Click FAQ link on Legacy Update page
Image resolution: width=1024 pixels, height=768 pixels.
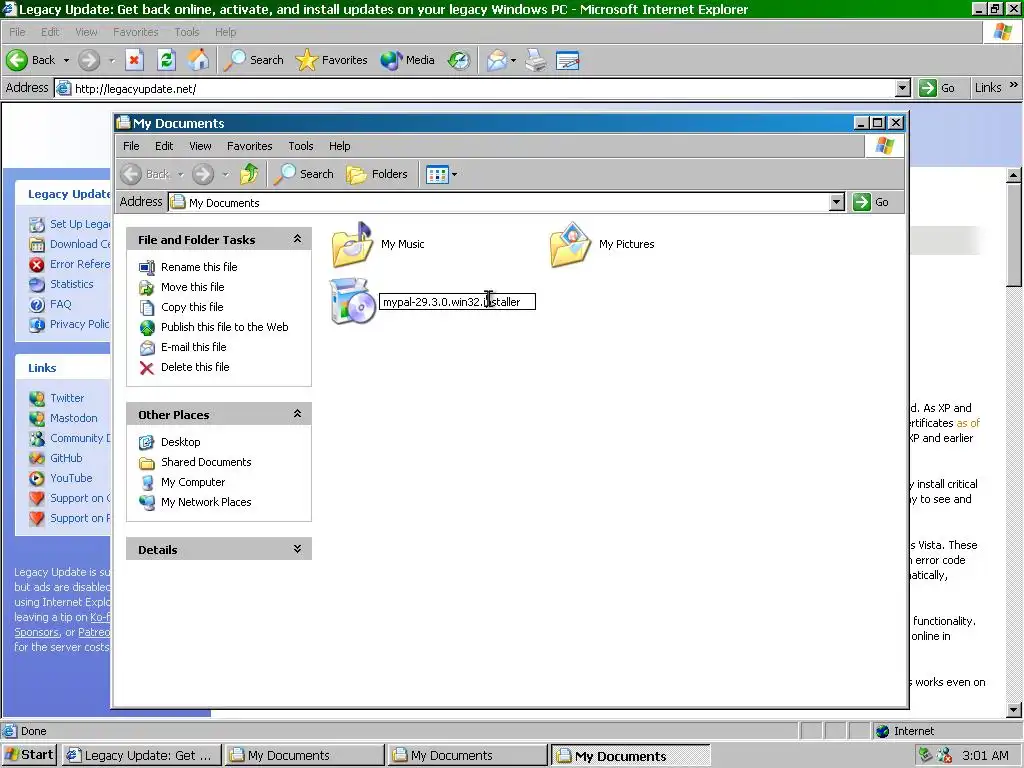point(61,304)
